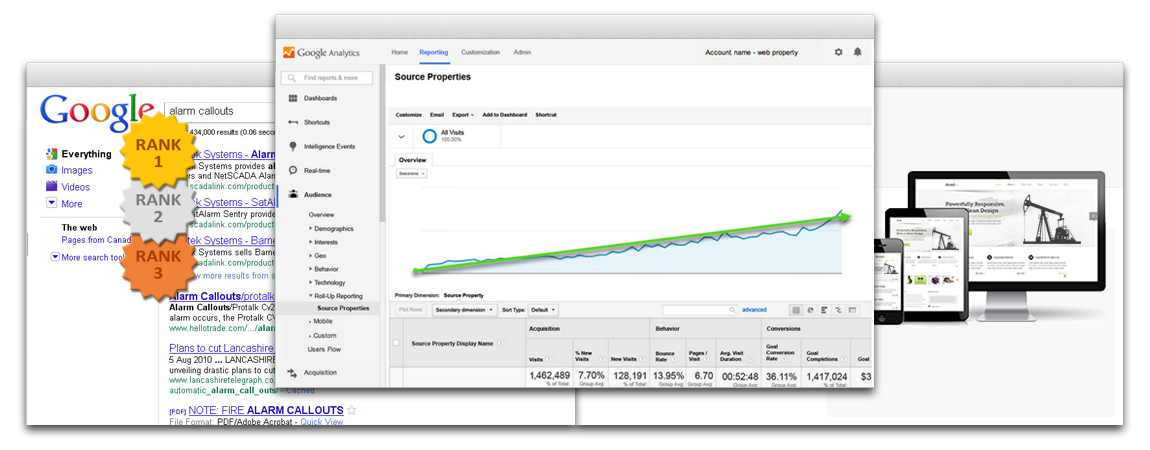Switch to the Customization tab
The height and width of the screenshot is (450, 1150).
pos(480,52)
